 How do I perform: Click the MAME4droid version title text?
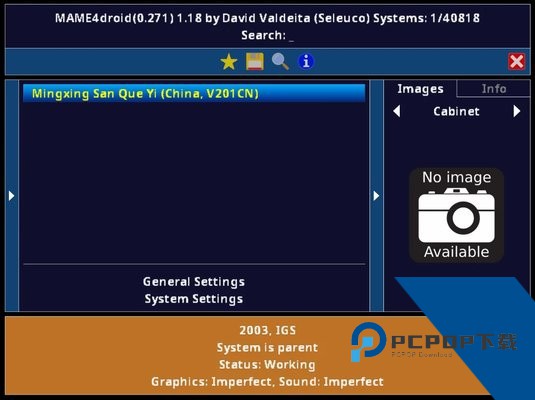pos(268,18)
